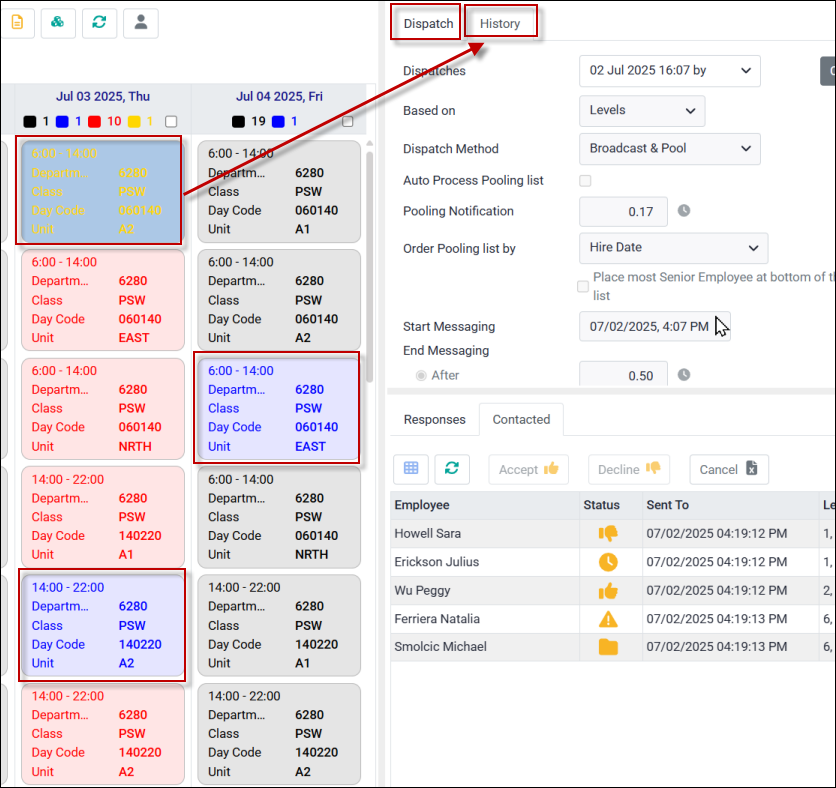Select the Smolcic Michael employee name
The image size is (836, 788).
click(440, 647)
